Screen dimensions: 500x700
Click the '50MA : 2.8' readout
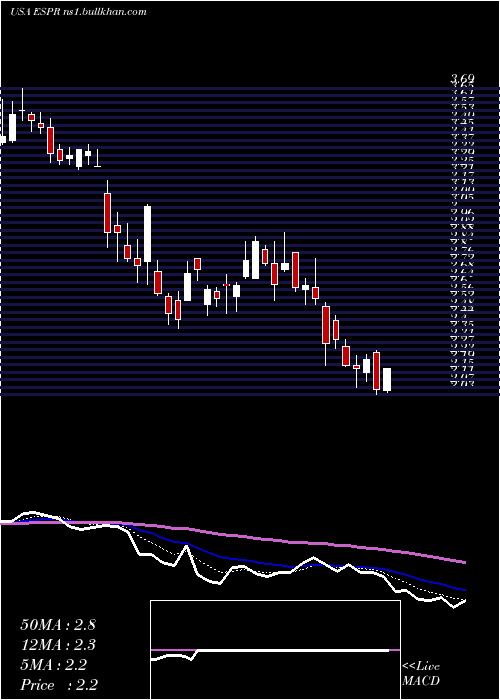tap(58, 625)
